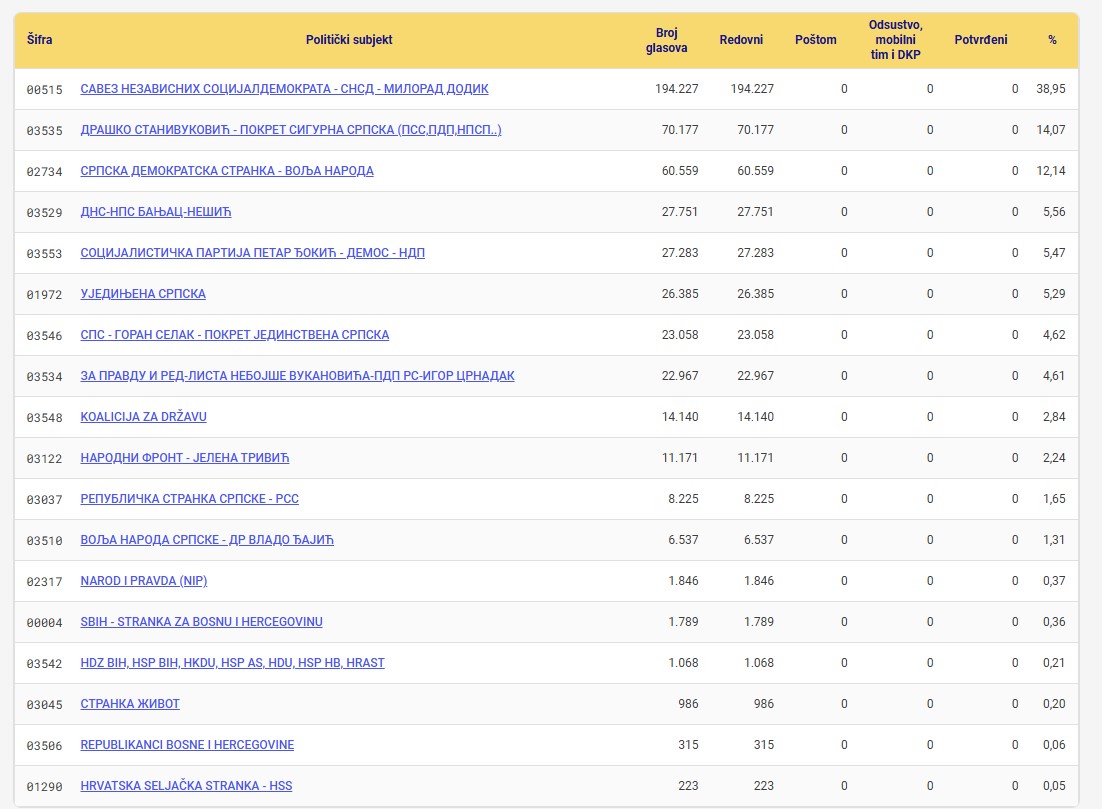Open the Koalicija za državu link
1102x809 pixels.
(x=143, y=417)
